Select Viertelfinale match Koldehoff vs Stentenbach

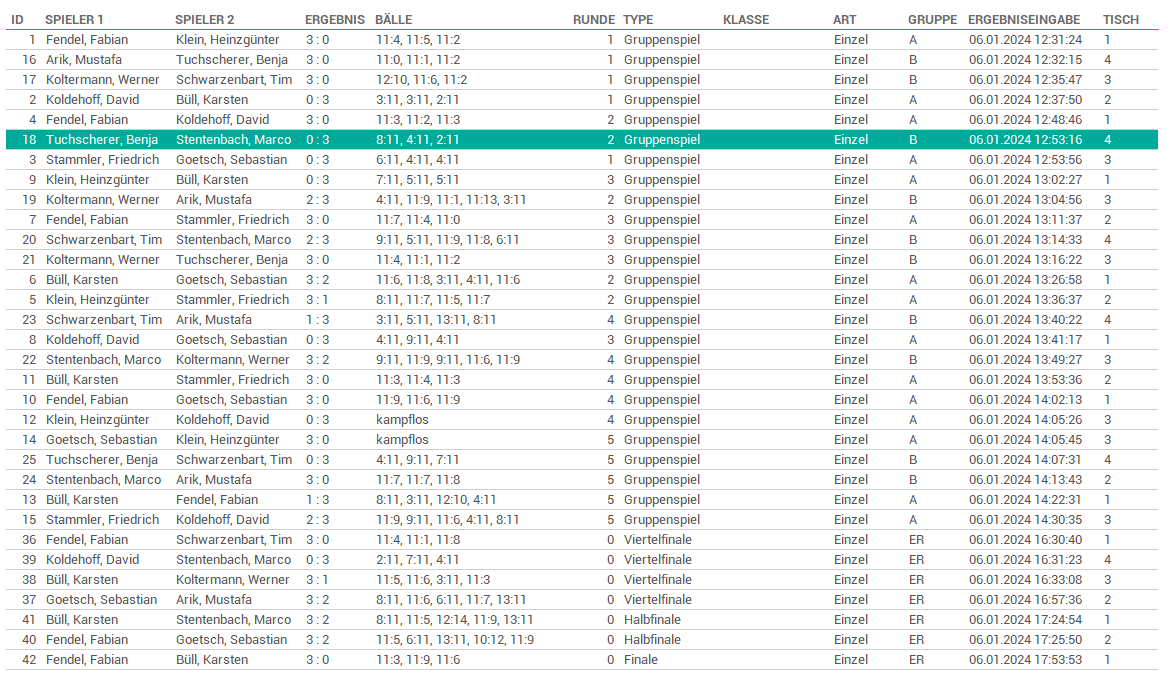tap(580, 560)
